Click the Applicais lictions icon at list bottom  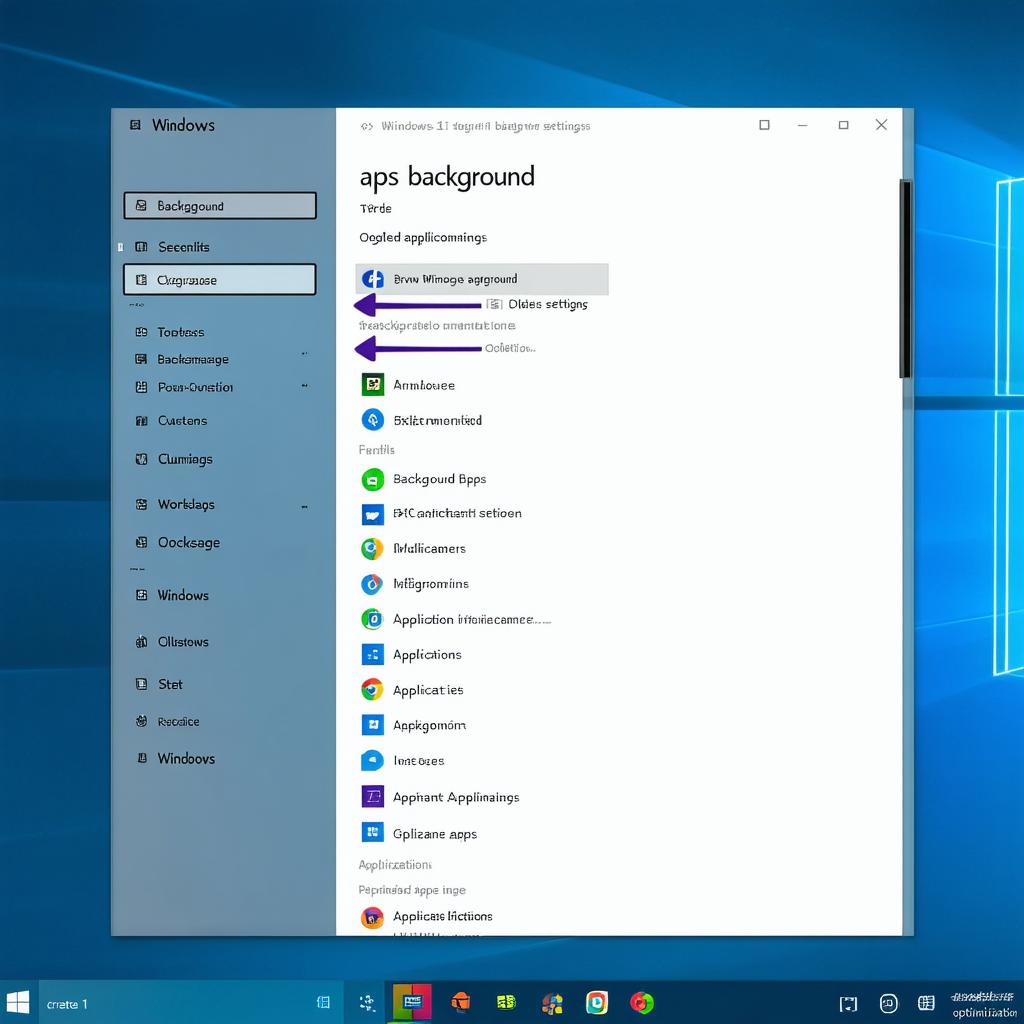pos(372,916)
